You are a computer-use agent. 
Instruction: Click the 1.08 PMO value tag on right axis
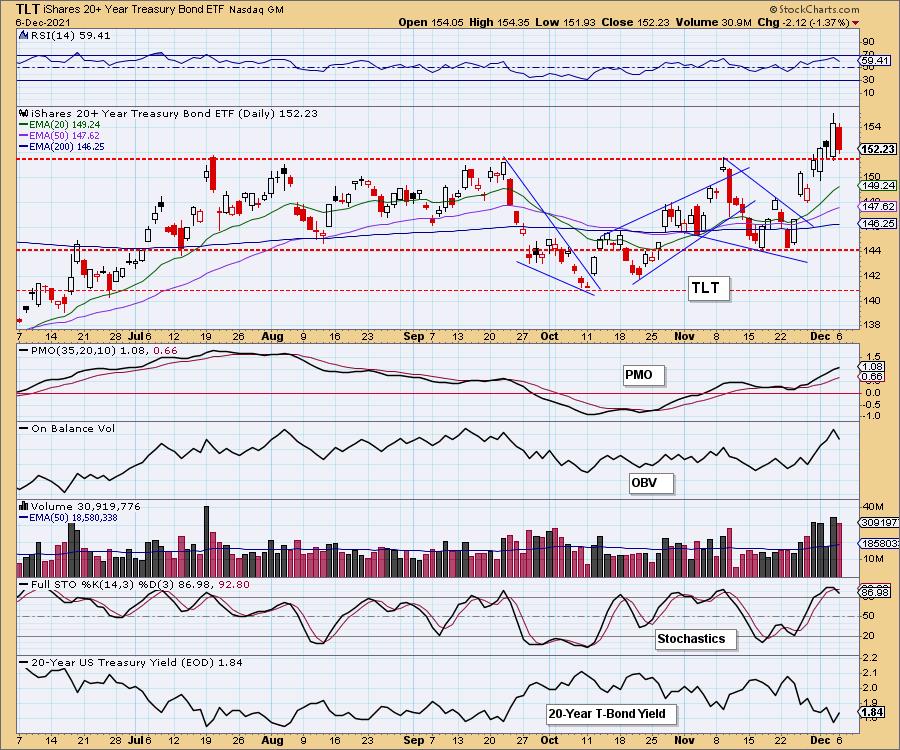[x=872, y=366]
